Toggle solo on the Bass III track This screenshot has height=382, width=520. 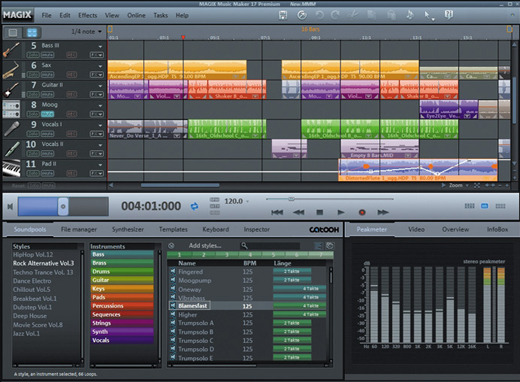click(33, 55)
